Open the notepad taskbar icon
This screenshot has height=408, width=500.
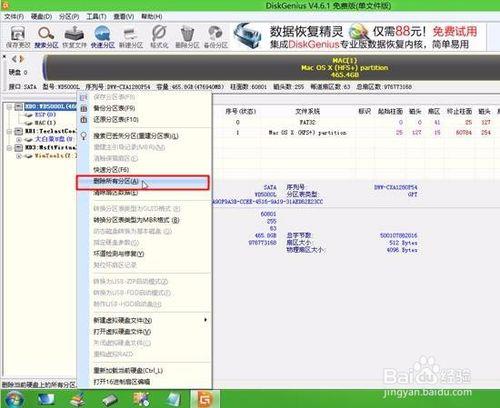[x=173, y=399]
